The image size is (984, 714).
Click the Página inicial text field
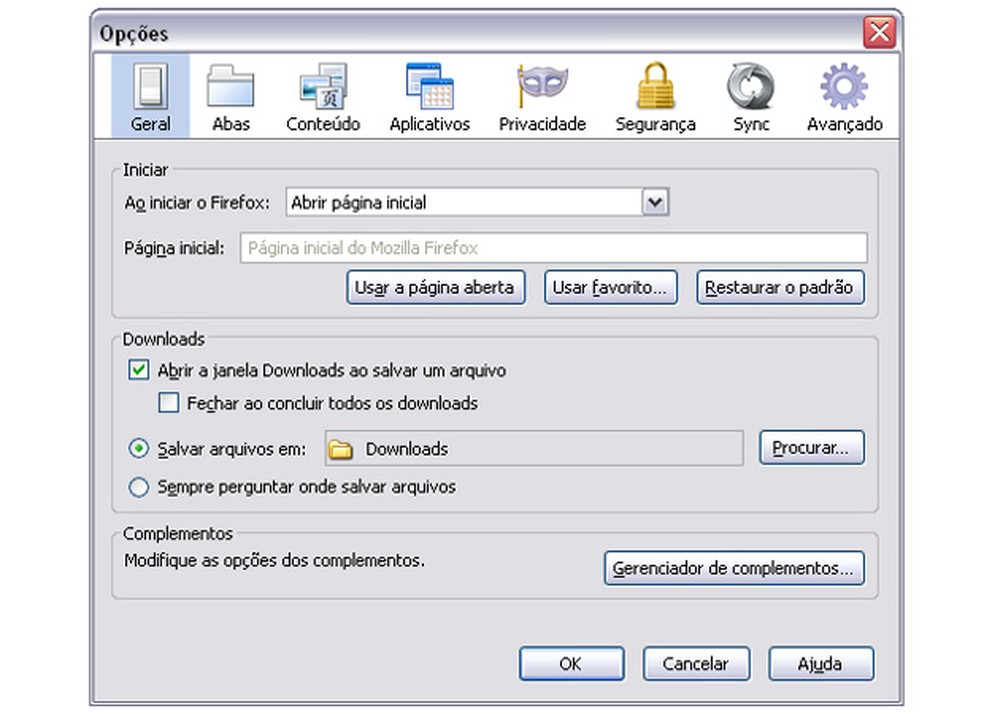(x=554, y=248)
